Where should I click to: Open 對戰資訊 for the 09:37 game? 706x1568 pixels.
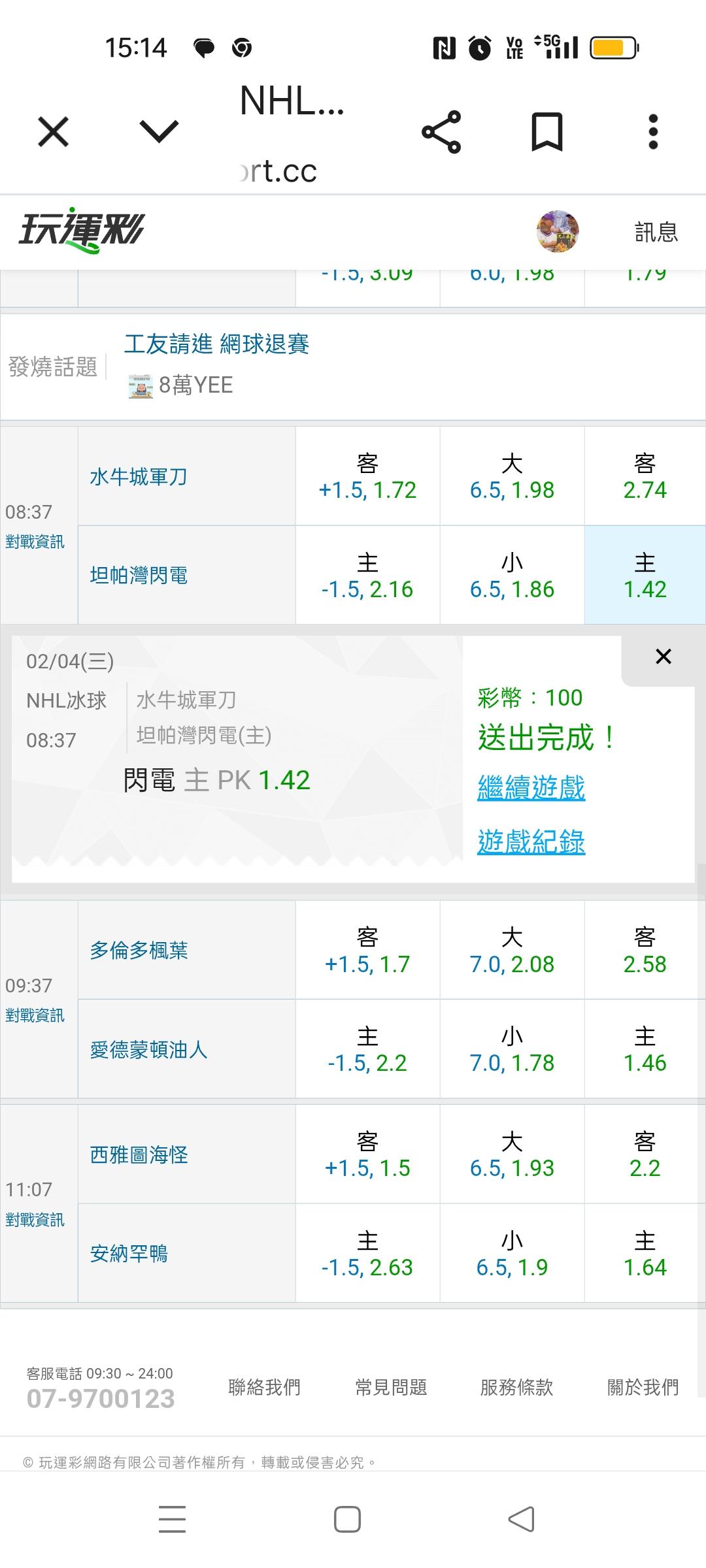[x=35, y=1015]
